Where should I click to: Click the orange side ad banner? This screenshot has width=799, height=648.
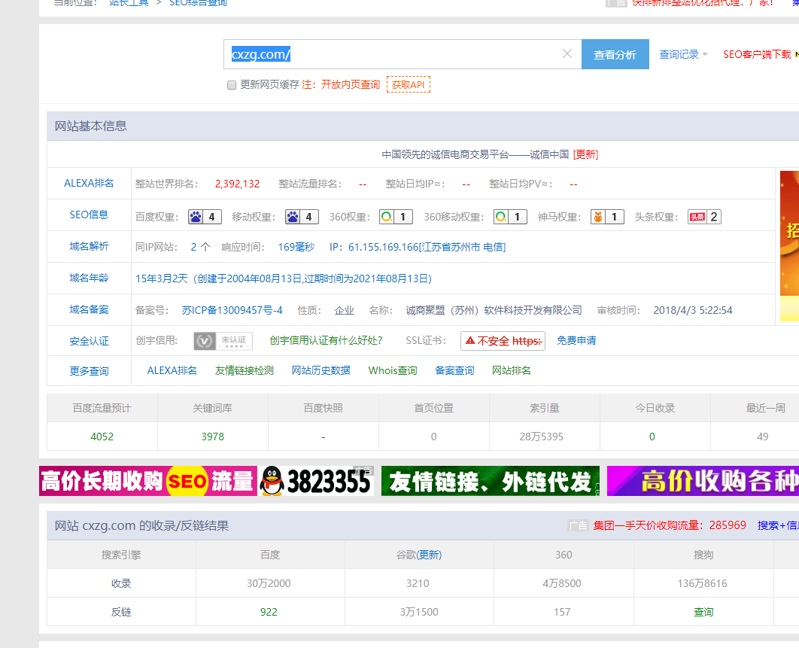coord(789,246)
